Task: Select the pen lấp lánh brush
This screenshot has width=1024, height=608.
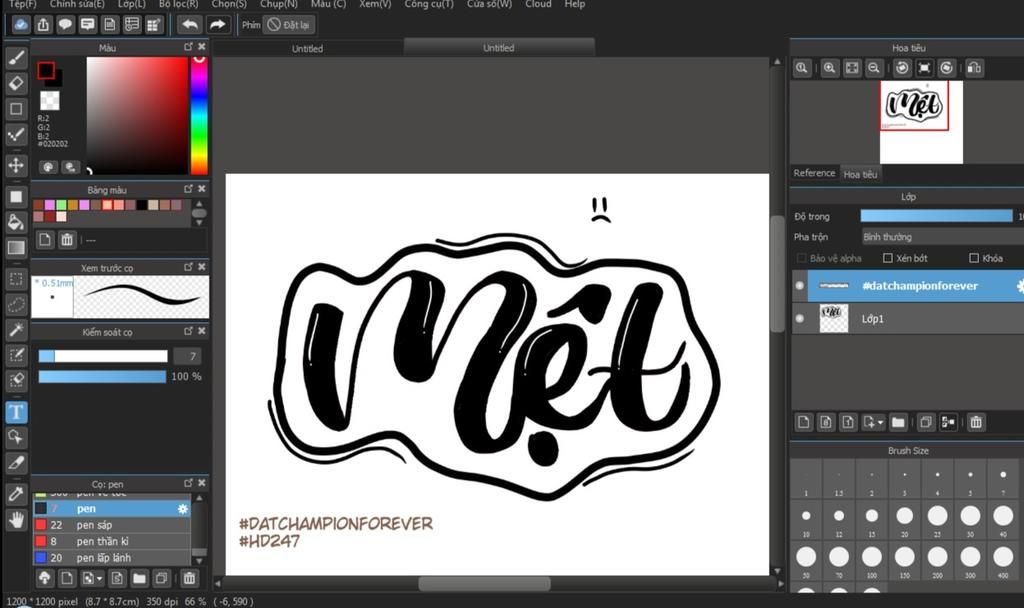Action: (x=112, y=558)
